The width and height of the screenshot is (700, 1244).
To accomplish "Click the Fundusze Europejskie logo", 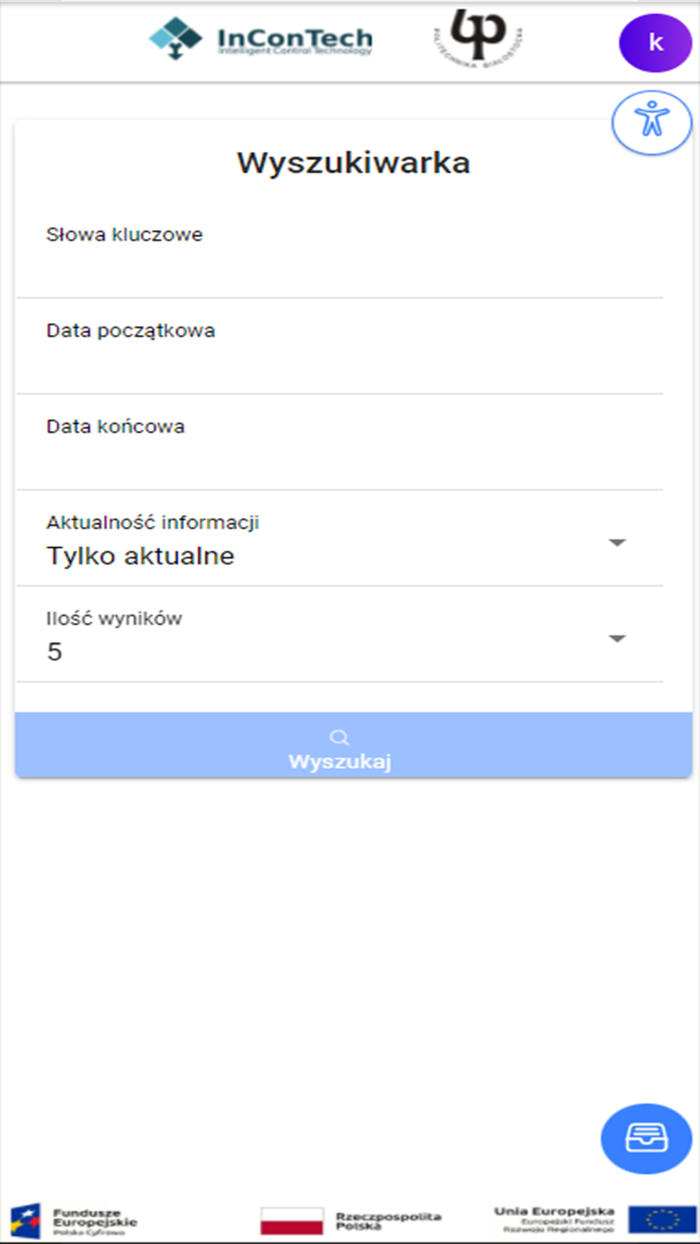I will point(75,1219).
